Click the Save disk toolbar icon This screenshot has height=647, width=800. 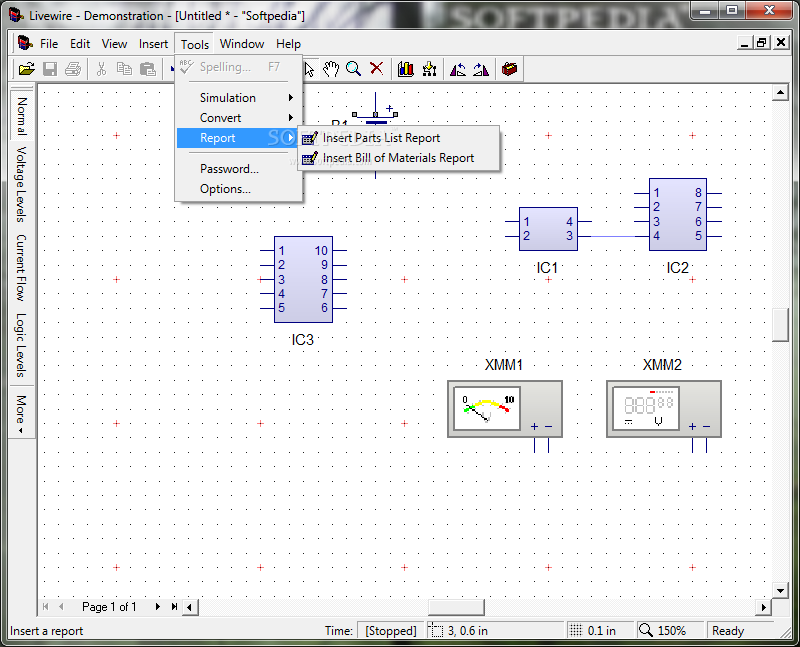click(x=50, y=69)
